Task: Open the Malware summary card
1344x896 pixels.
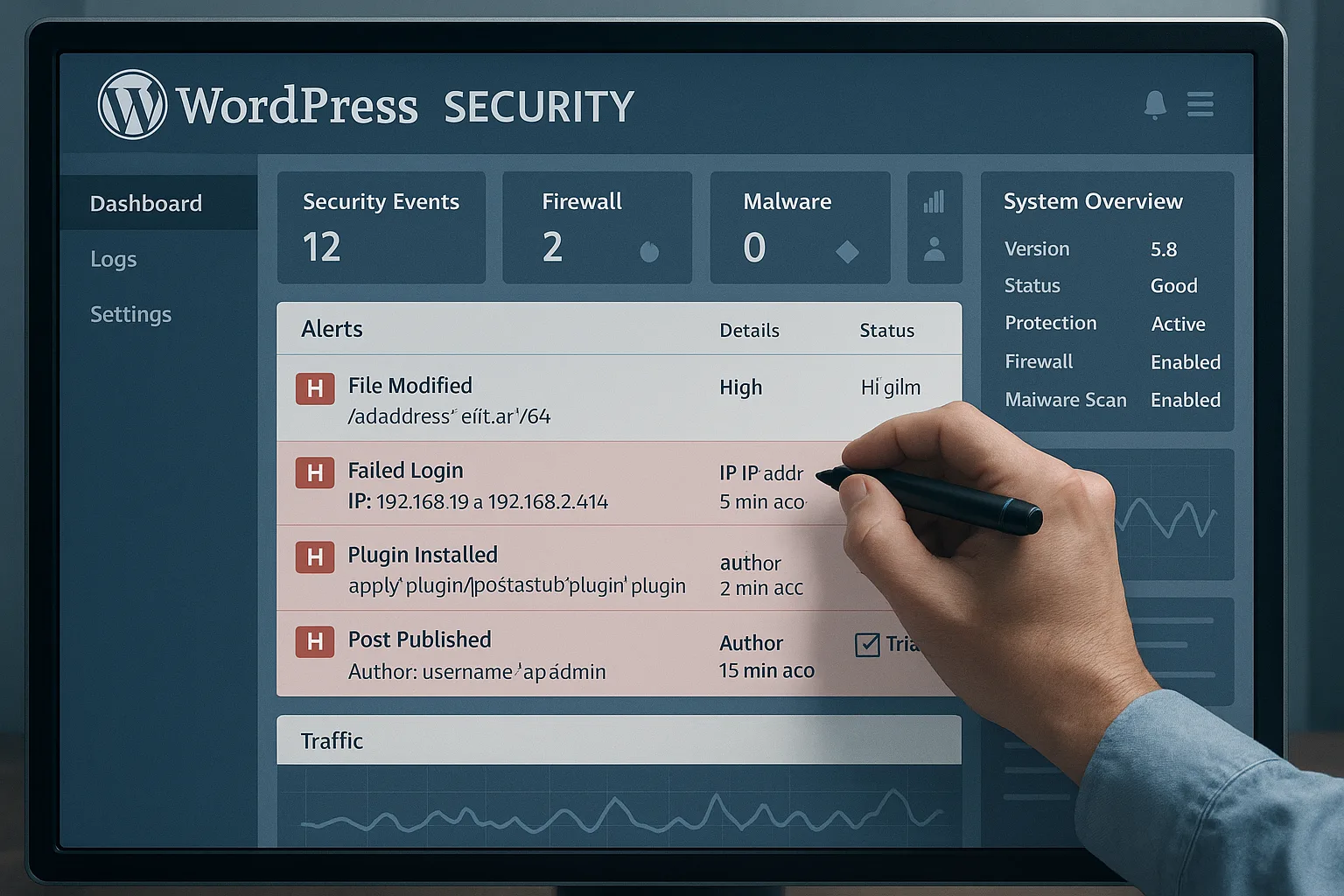Action: coord(800,227)
